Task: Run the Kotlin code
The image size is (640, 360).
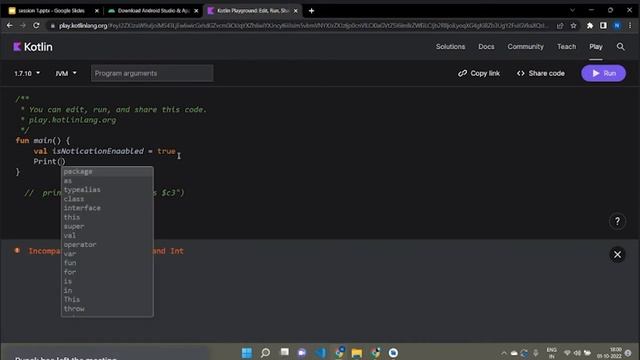Action: (x=603, y=73)
